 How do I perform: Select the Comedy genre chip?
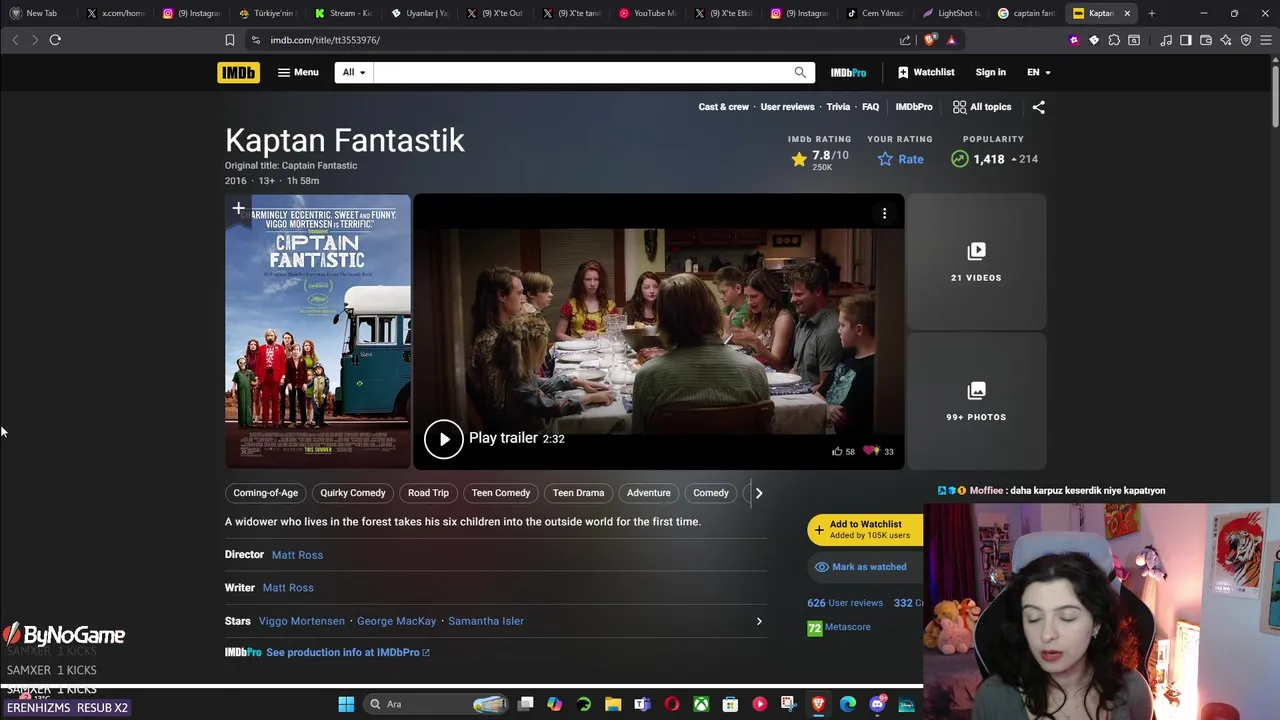711,493
